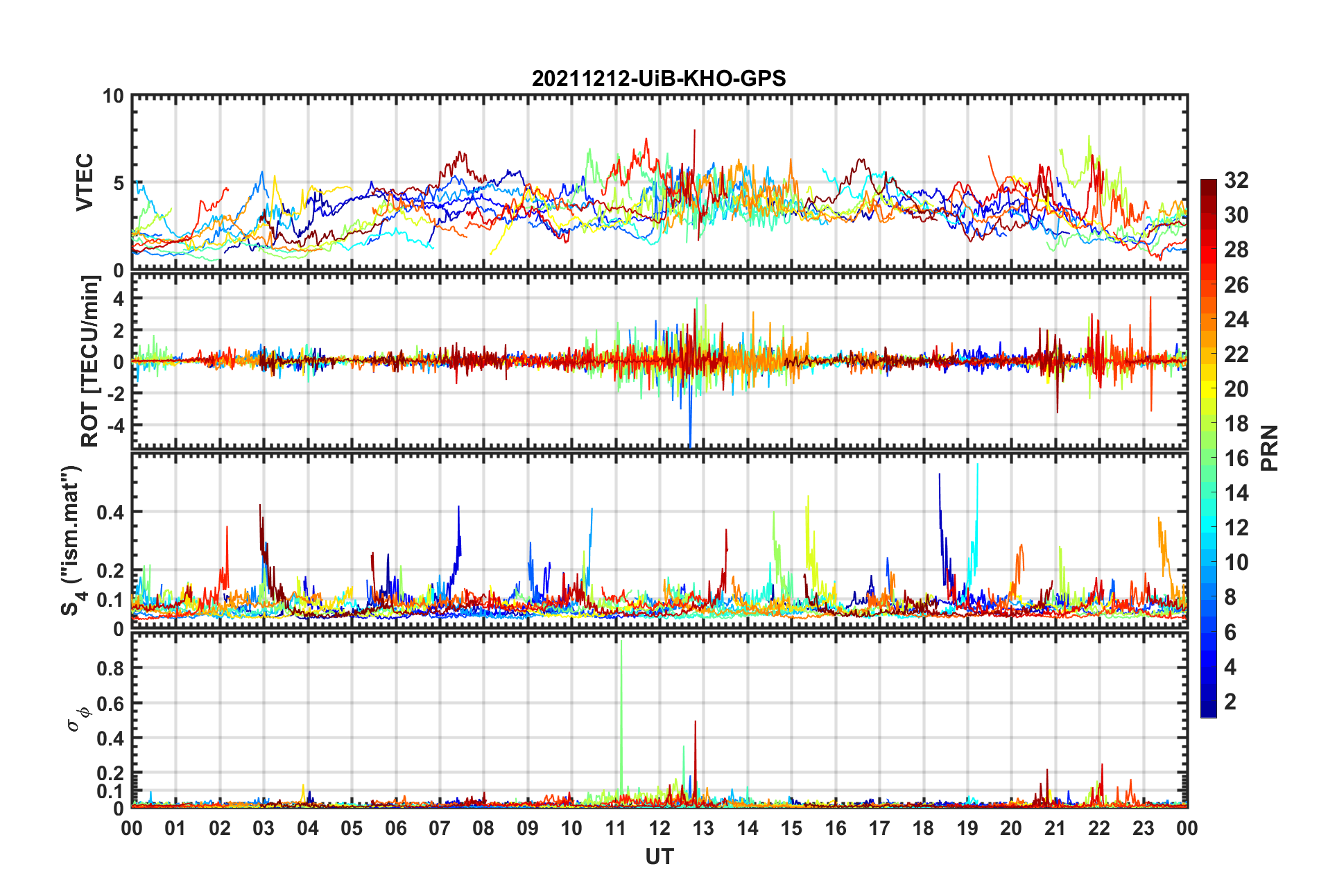Click S4 axis tick label 0.2
Screen dimensions: 1319x896
point(111,571)
